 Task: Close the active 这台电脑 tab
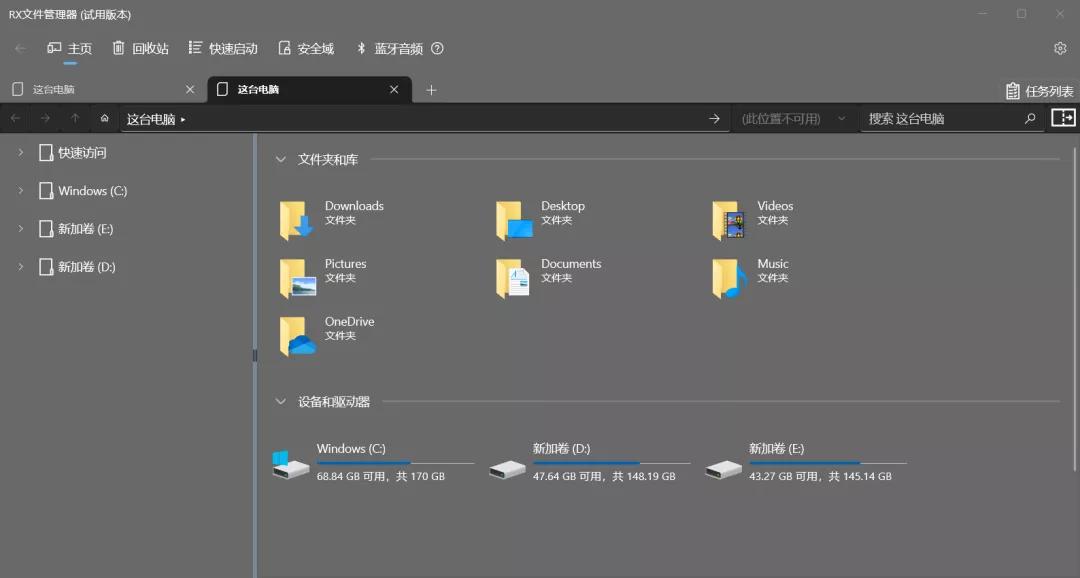394,90
